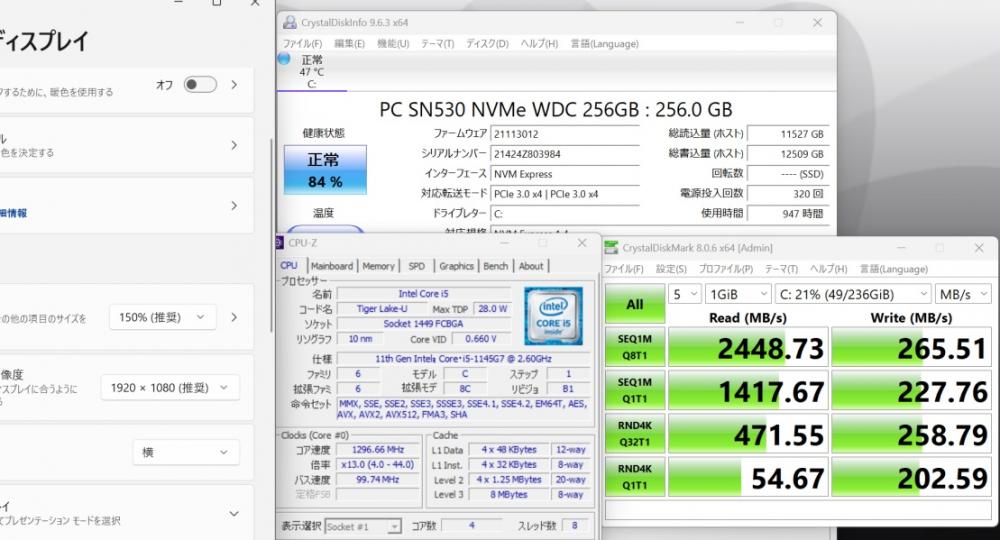Switch to the Bench tab in CPU-Z

tap(496, 266)
